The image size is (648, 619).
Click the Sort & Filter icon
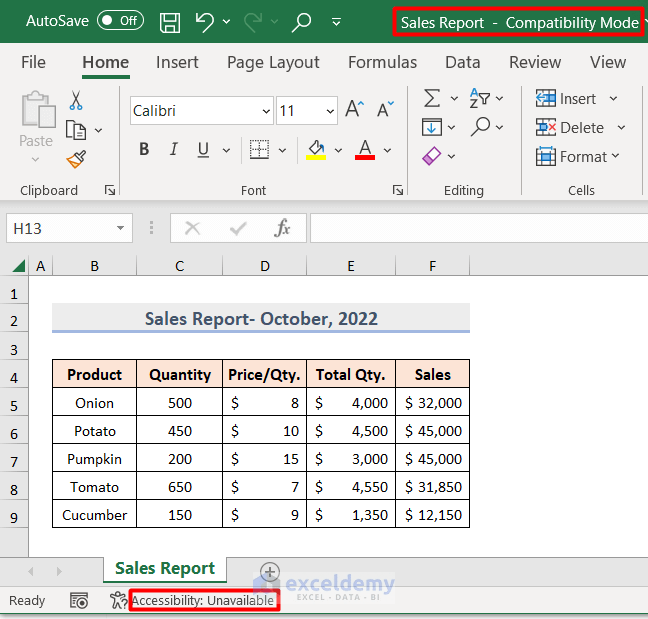click(480, 98)
